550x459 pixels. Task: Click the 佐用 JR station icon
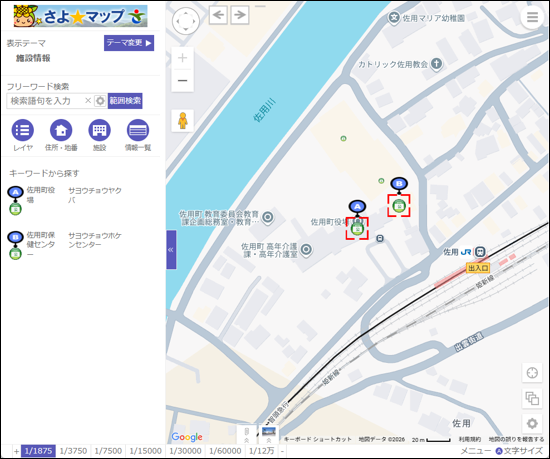click(x=480, y=252)
